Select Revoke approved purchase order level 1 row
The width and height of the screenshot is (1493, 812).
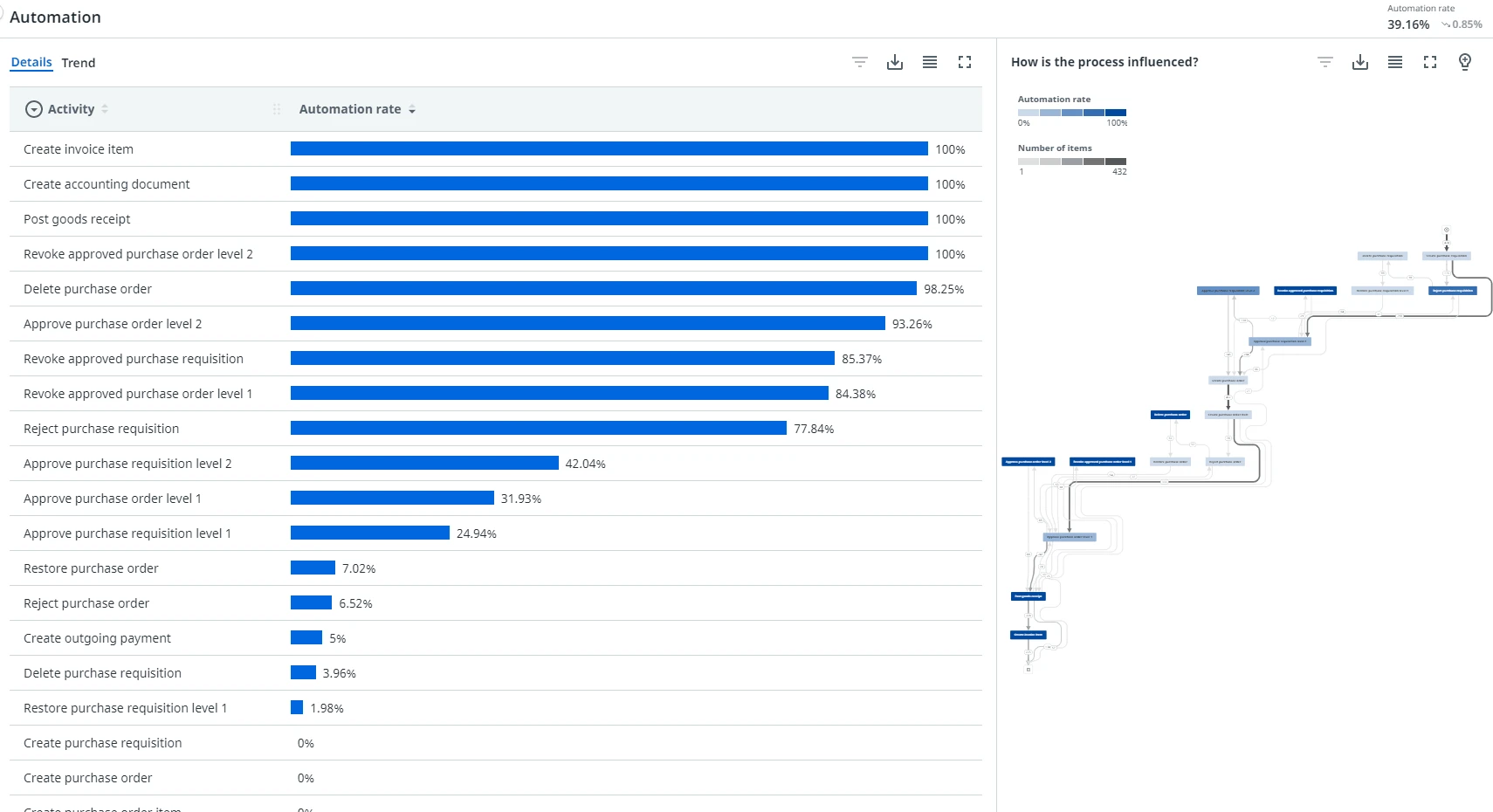(496, 394)
